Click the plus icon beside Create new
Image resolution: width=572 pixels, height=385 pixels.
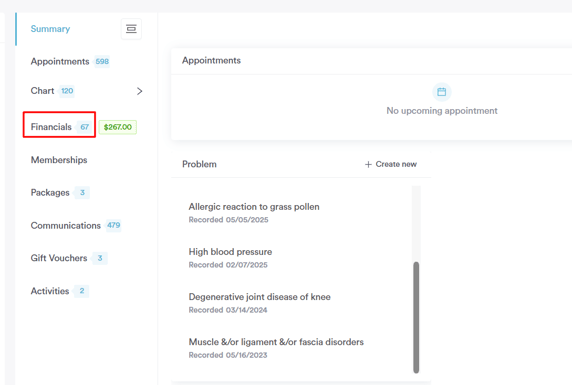[368, 165]
